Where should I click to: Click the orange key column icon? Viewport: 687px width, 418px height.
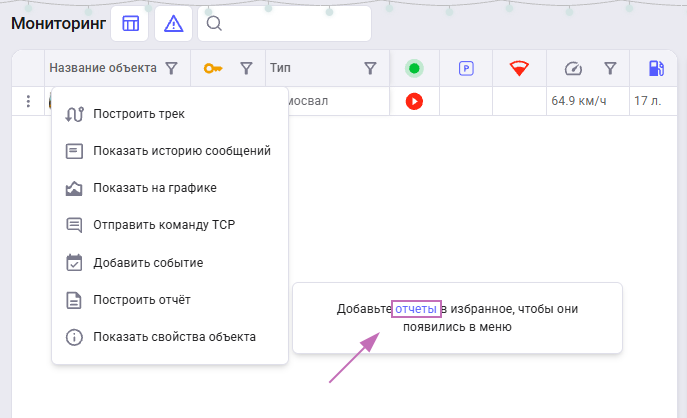pyautogui.click(x=213, y=68)
